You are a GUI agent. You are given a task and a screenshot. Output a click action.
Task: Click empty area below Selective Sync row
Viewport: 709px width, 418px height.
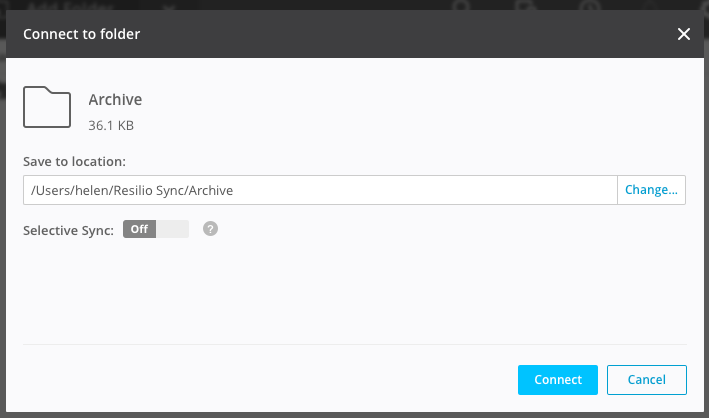pos(355,292)
